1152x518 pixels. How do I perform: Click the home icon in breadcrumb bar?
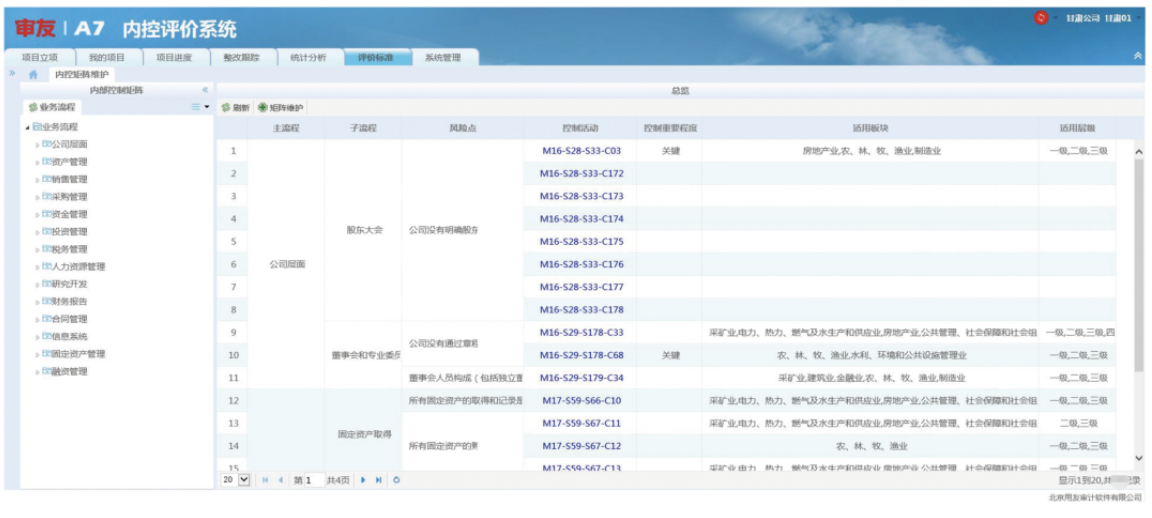tap(33, 74)
